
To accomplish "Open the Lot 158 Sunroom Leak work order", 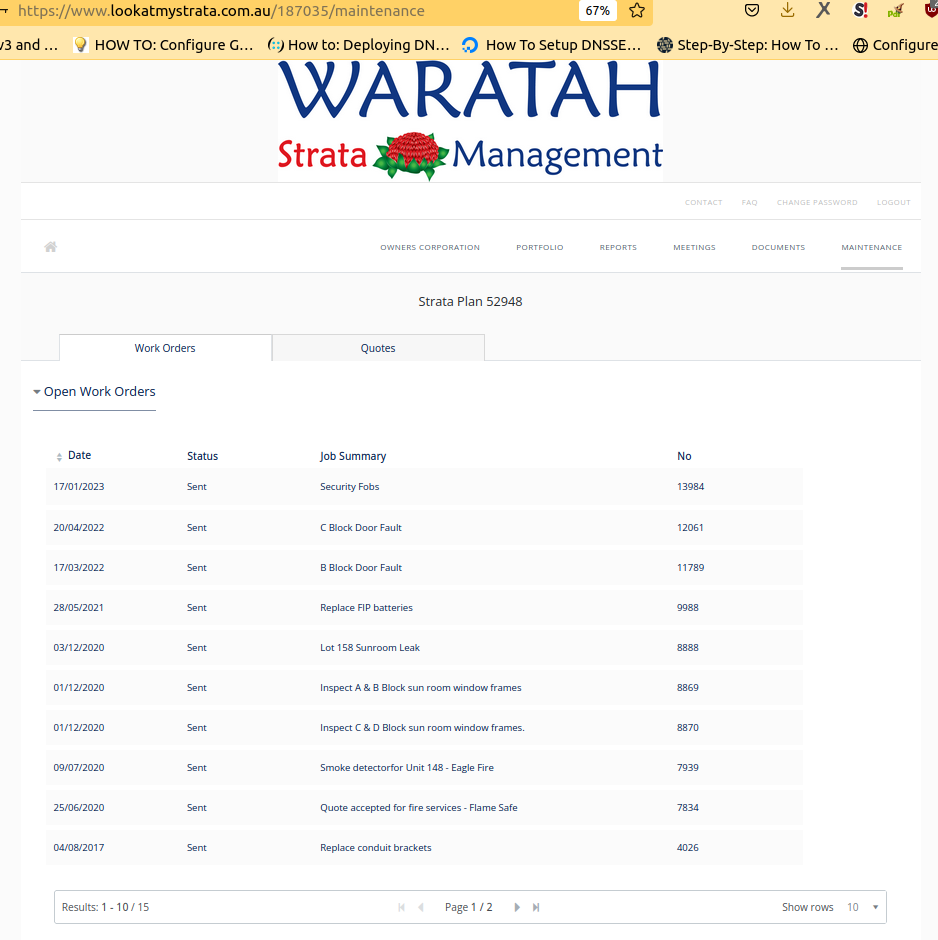I will 370,647.
